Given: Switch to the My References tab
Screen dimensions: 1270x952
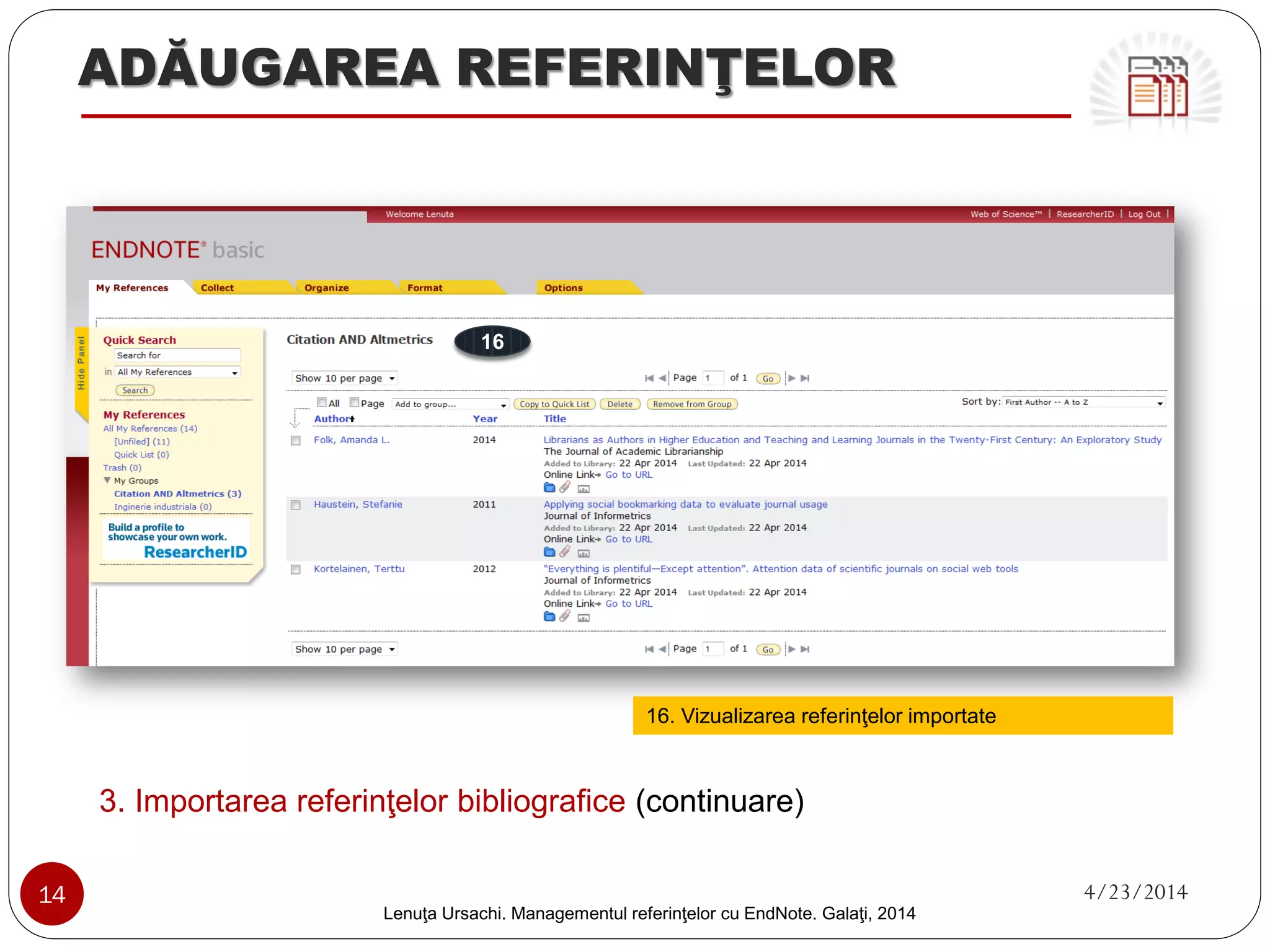Looking at the screenshot, I should (132, 288).
